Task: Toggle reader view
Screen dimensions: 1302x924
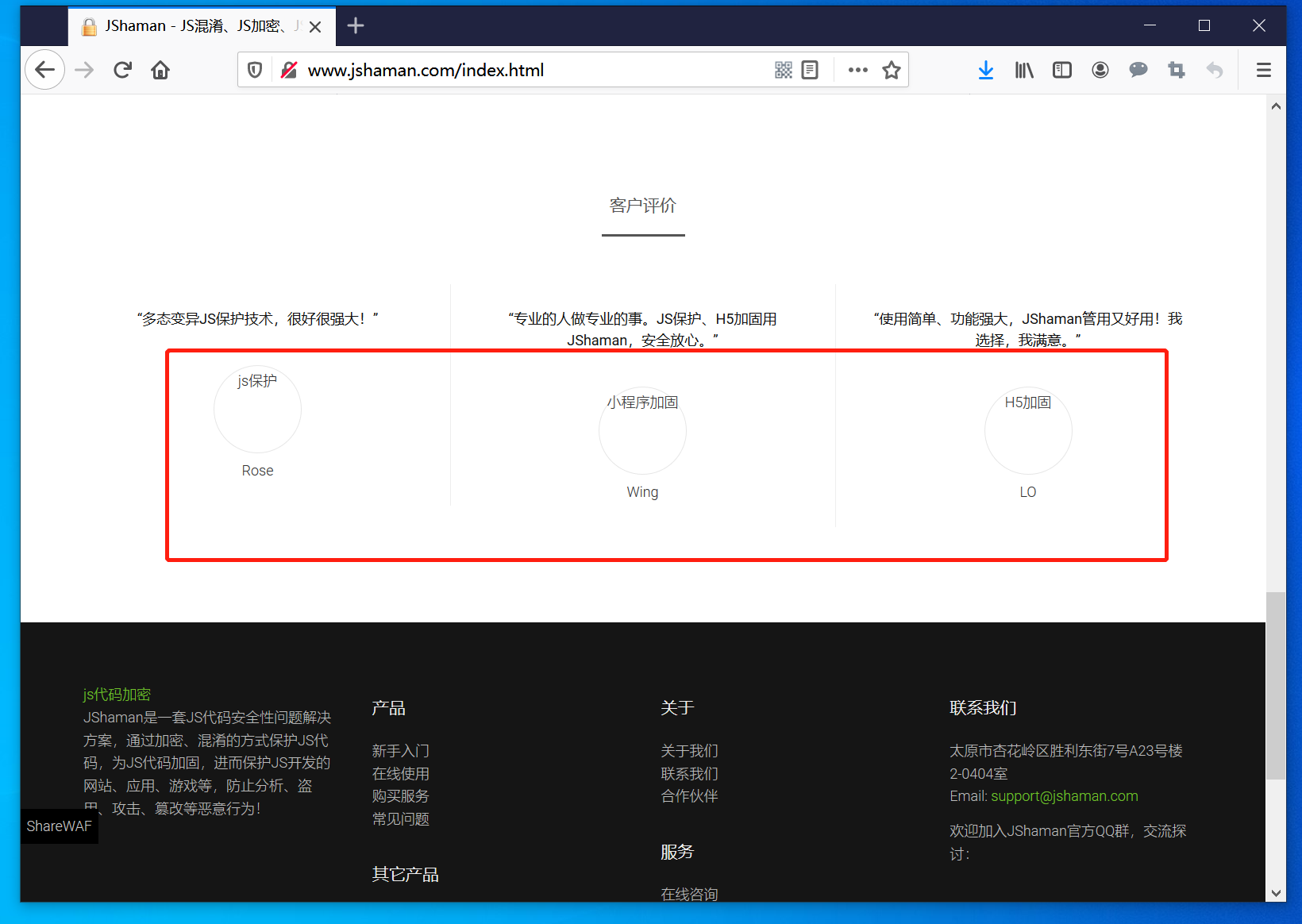Action: 810,70
